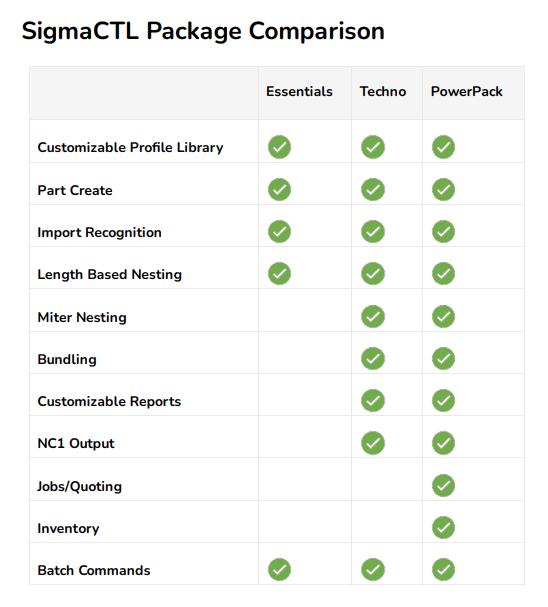Click the Inventory feature label
The image size is (548, 607).
point(68,528)
